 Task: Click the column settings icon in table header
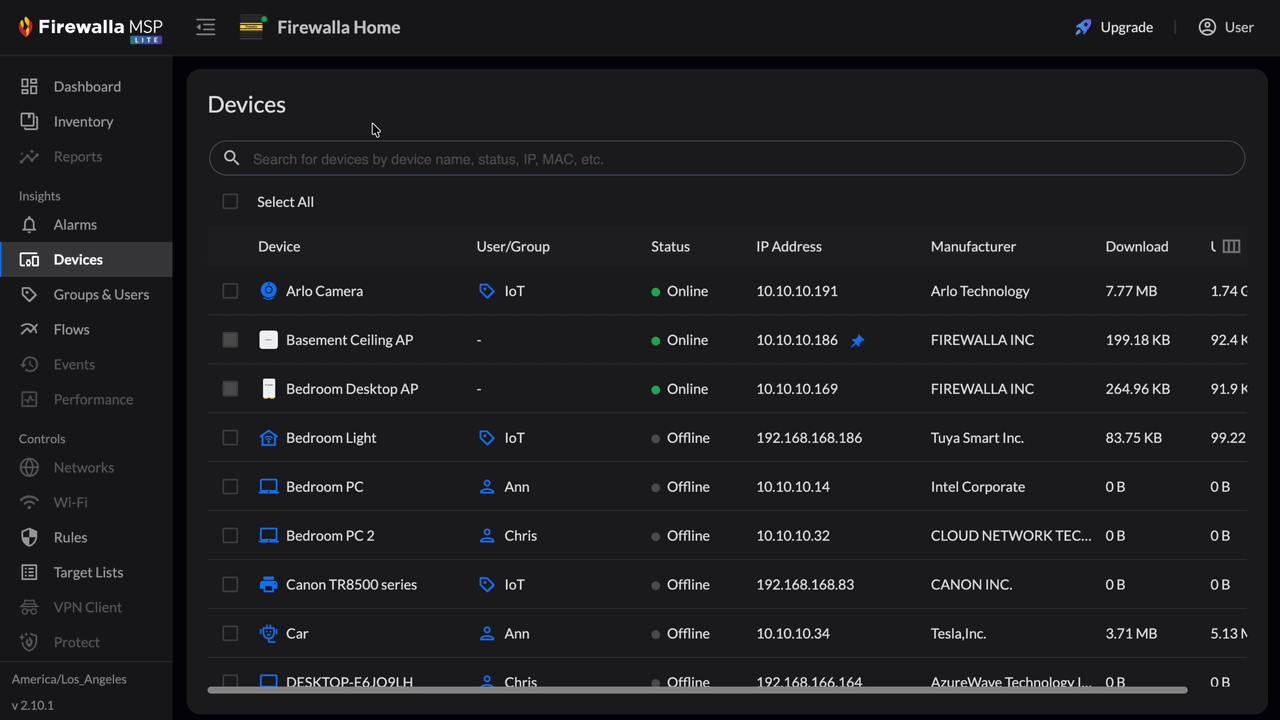[x=1231, y=246]
